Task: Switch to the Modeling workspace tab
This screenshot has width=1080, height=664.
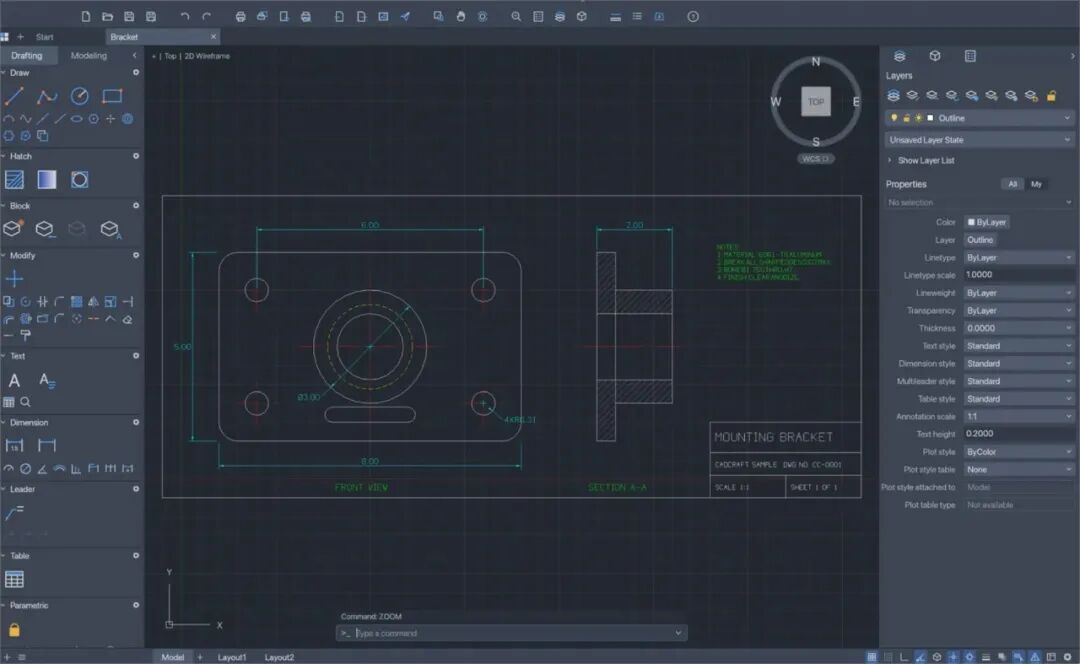Action: (x=89, y=56)
